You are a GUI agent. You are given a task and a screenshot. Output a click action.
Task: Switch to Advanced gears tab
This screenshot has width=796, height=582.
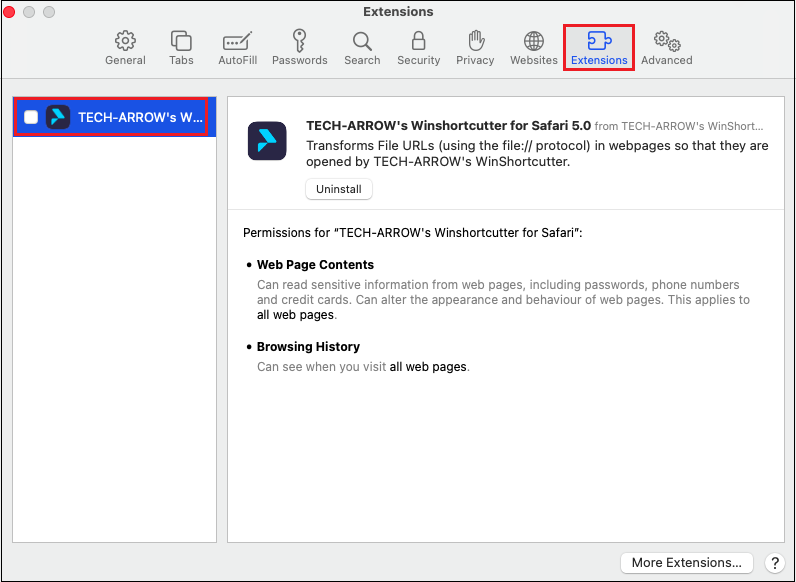click(666, 48)
